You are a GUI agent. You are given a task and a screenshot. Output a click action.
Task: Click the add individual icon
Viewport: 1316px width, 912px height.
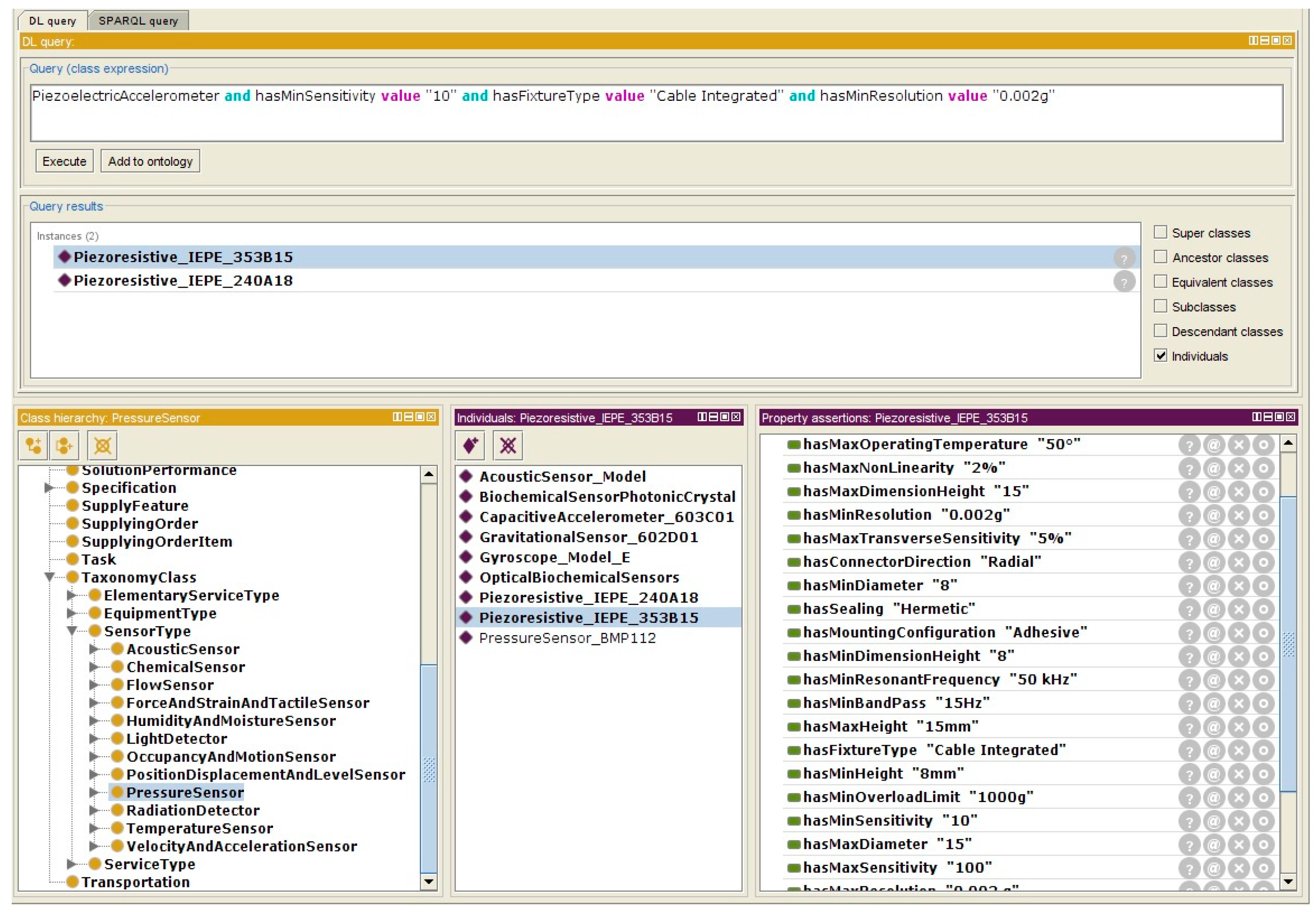[x=470, y=445]
